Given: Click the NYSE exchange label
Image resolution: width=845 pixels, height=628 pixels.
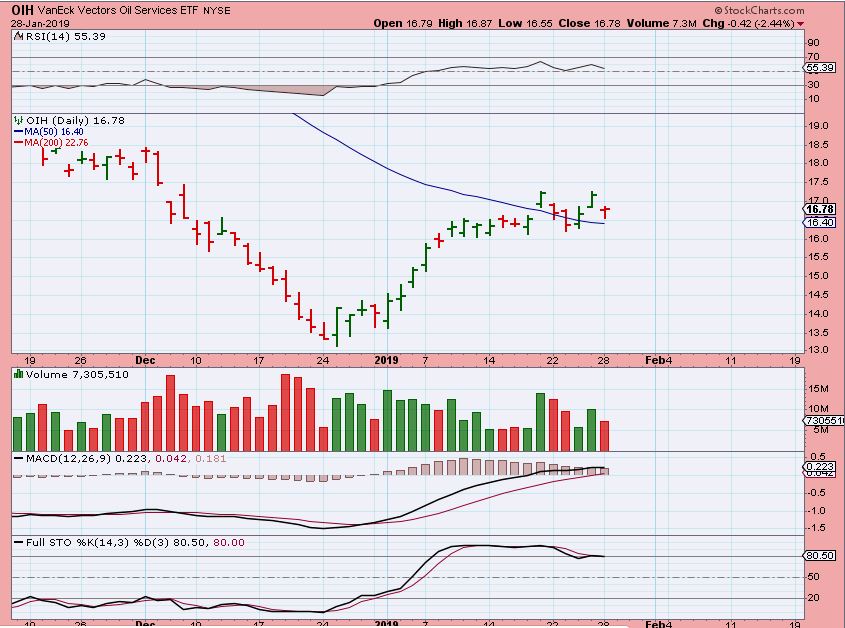Looking at the screenshot, I should click(x=217, y=10).
